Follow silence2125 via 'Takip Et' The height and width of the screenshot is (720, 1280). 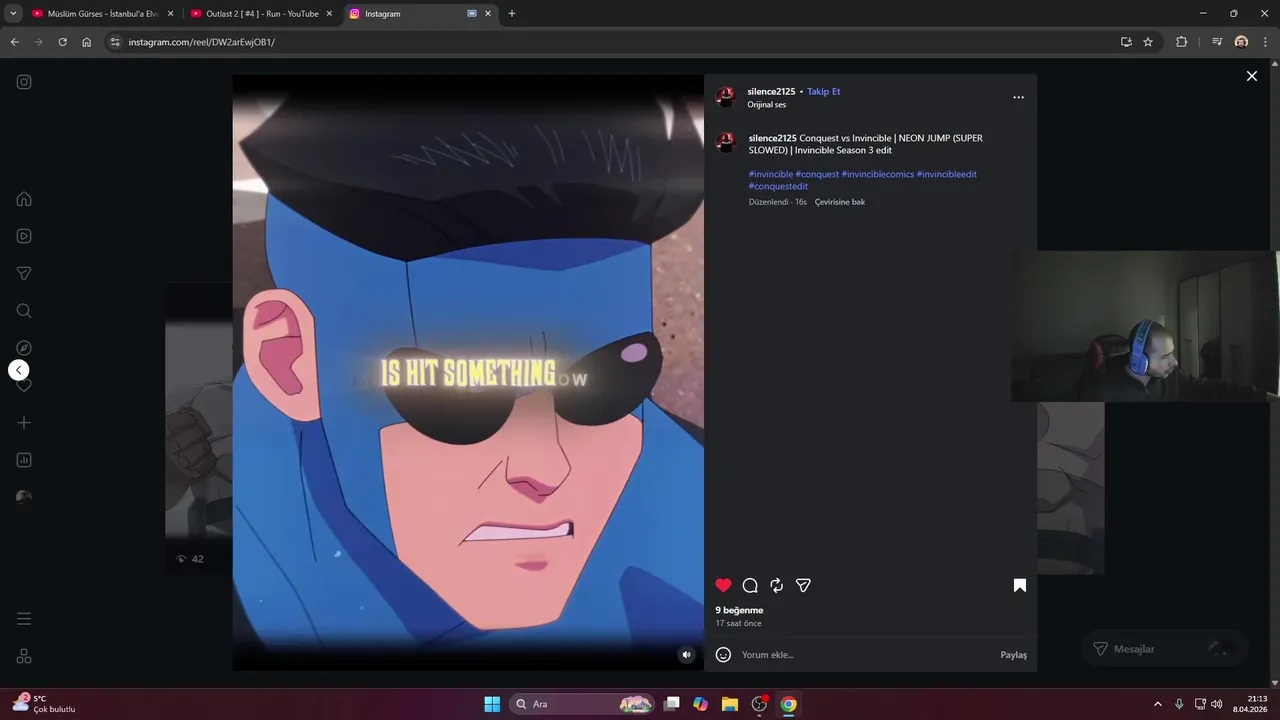pyautogui.click(x=824, y=91)
